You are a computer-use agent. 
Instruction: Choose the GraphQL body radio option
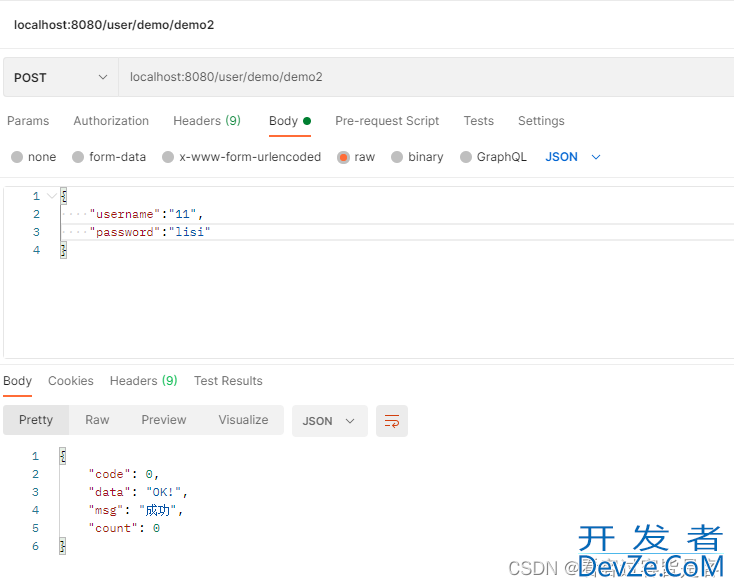tap(466, 157)
